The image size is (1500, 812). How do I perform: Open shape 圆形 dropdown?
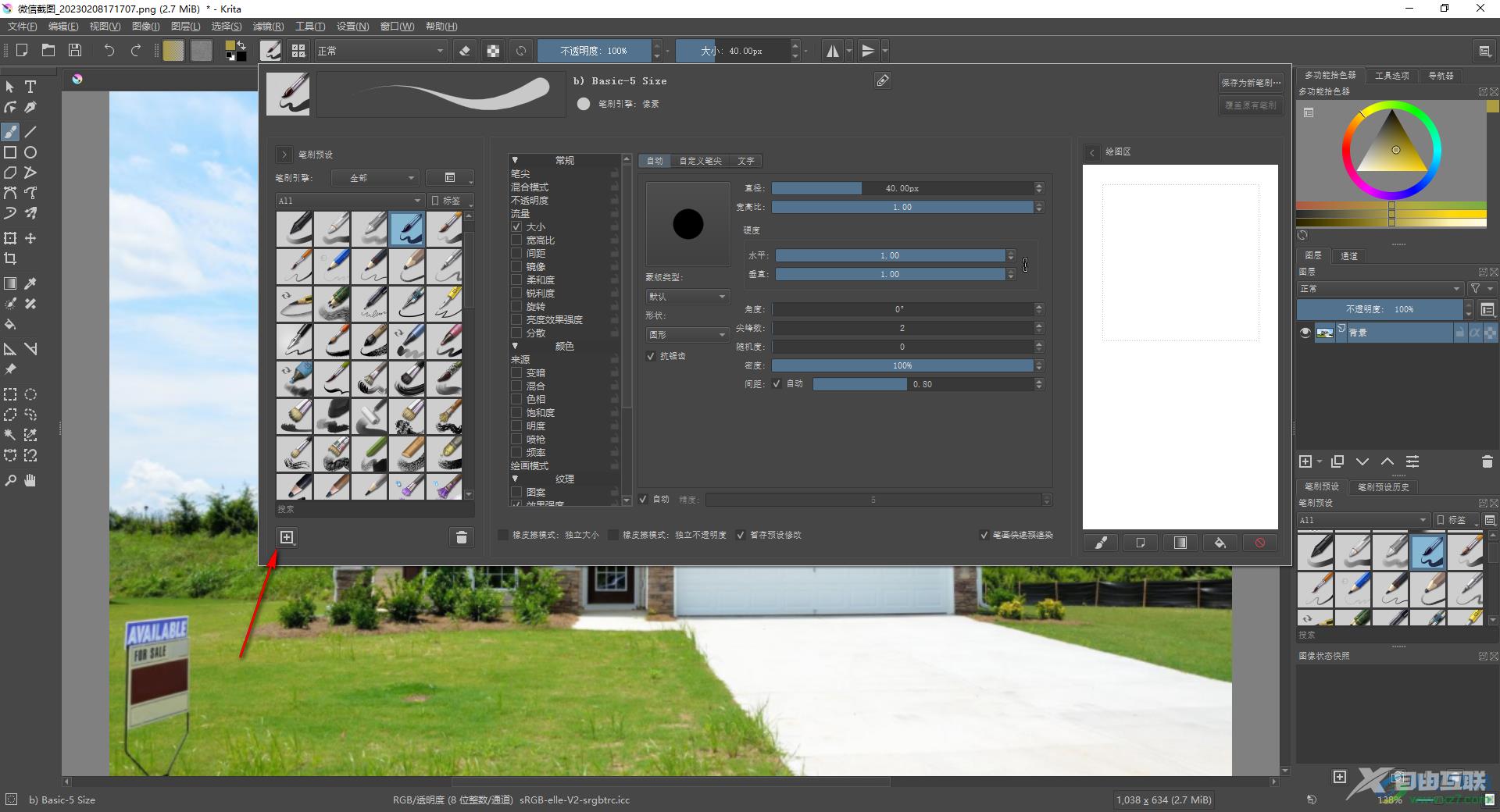(687, 334)
